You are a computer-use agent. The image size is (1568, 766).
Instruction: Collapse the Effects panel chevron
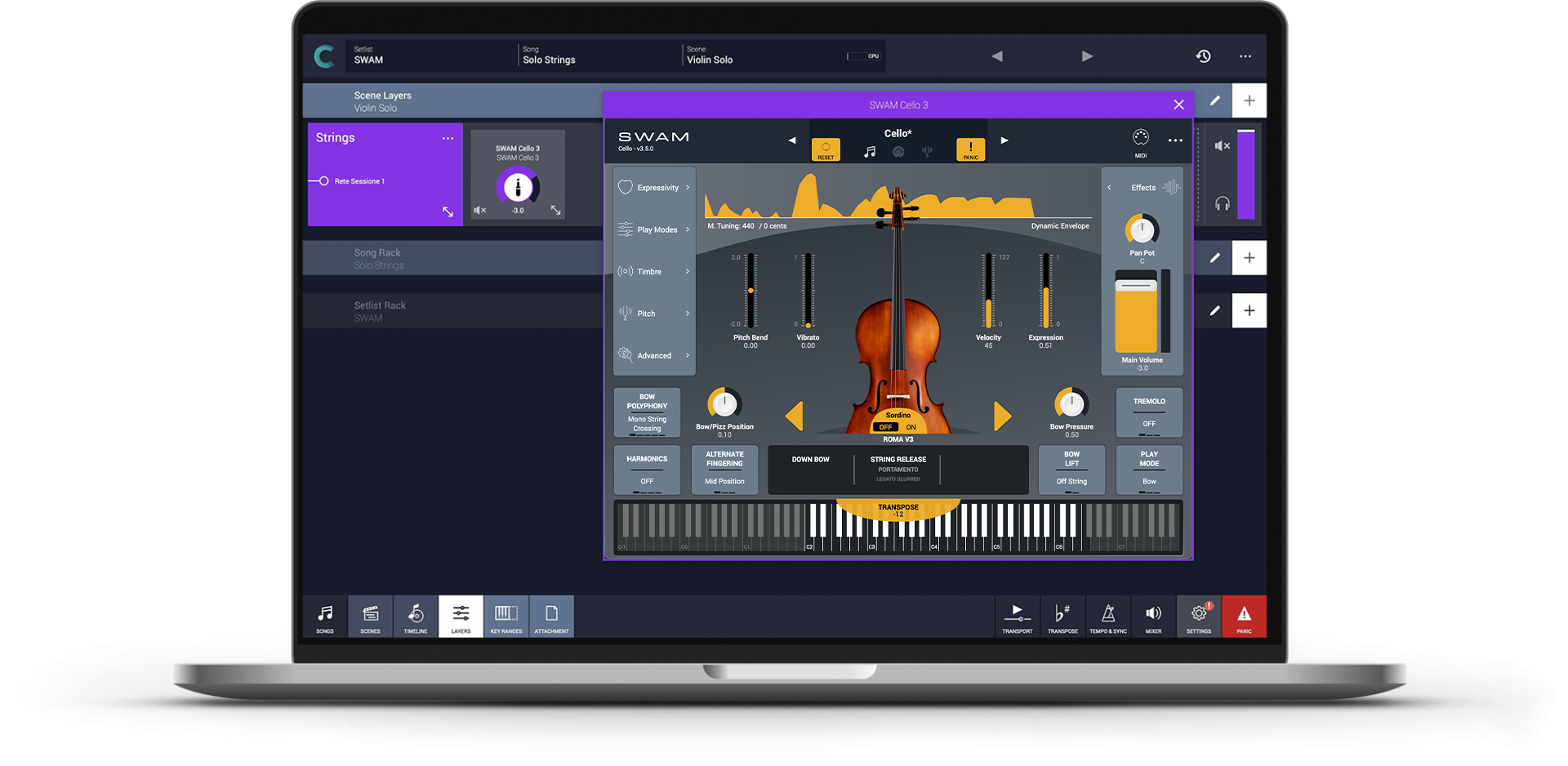(1109, 188)
